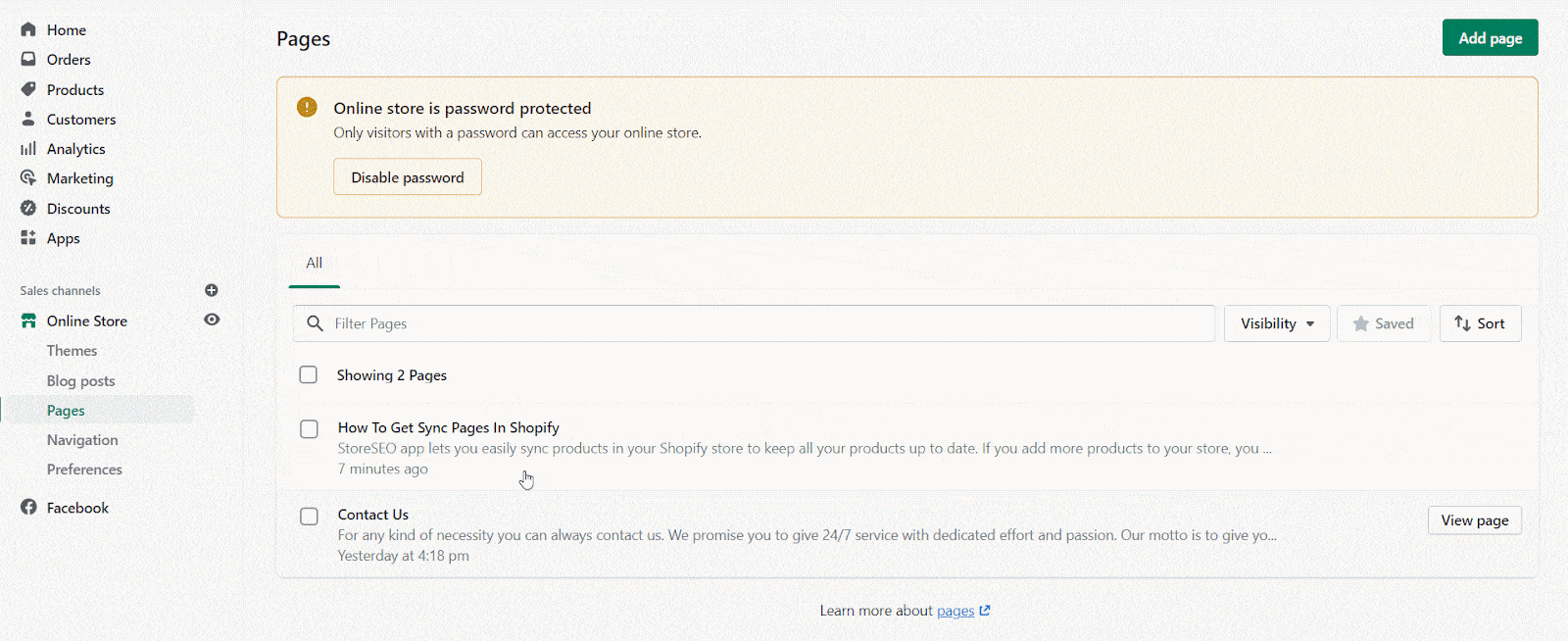Click the Customers person icon
The height and width of the screenshot is (641, 1568).
[x=28, y=119]
